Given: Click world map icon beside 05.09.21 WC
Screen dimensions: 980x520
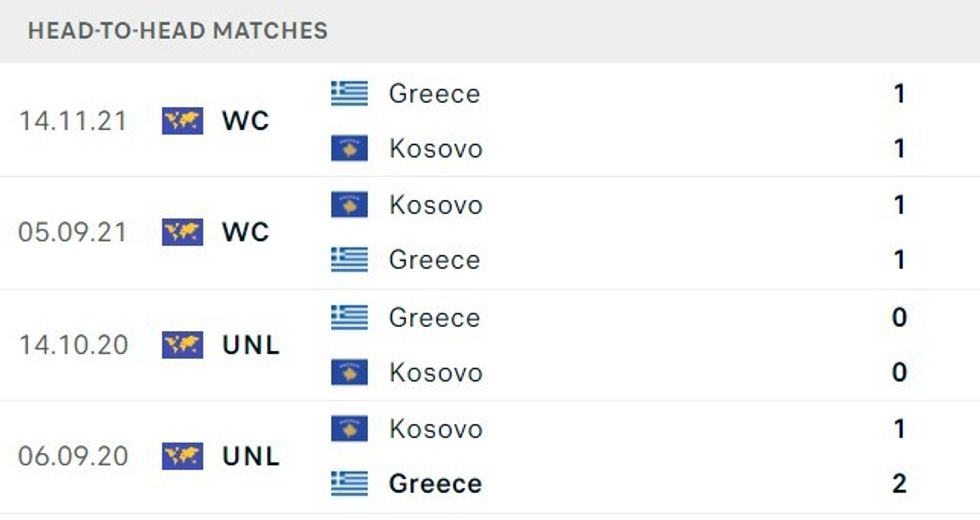Looking at the screenshot, I should tap(182, 232).
